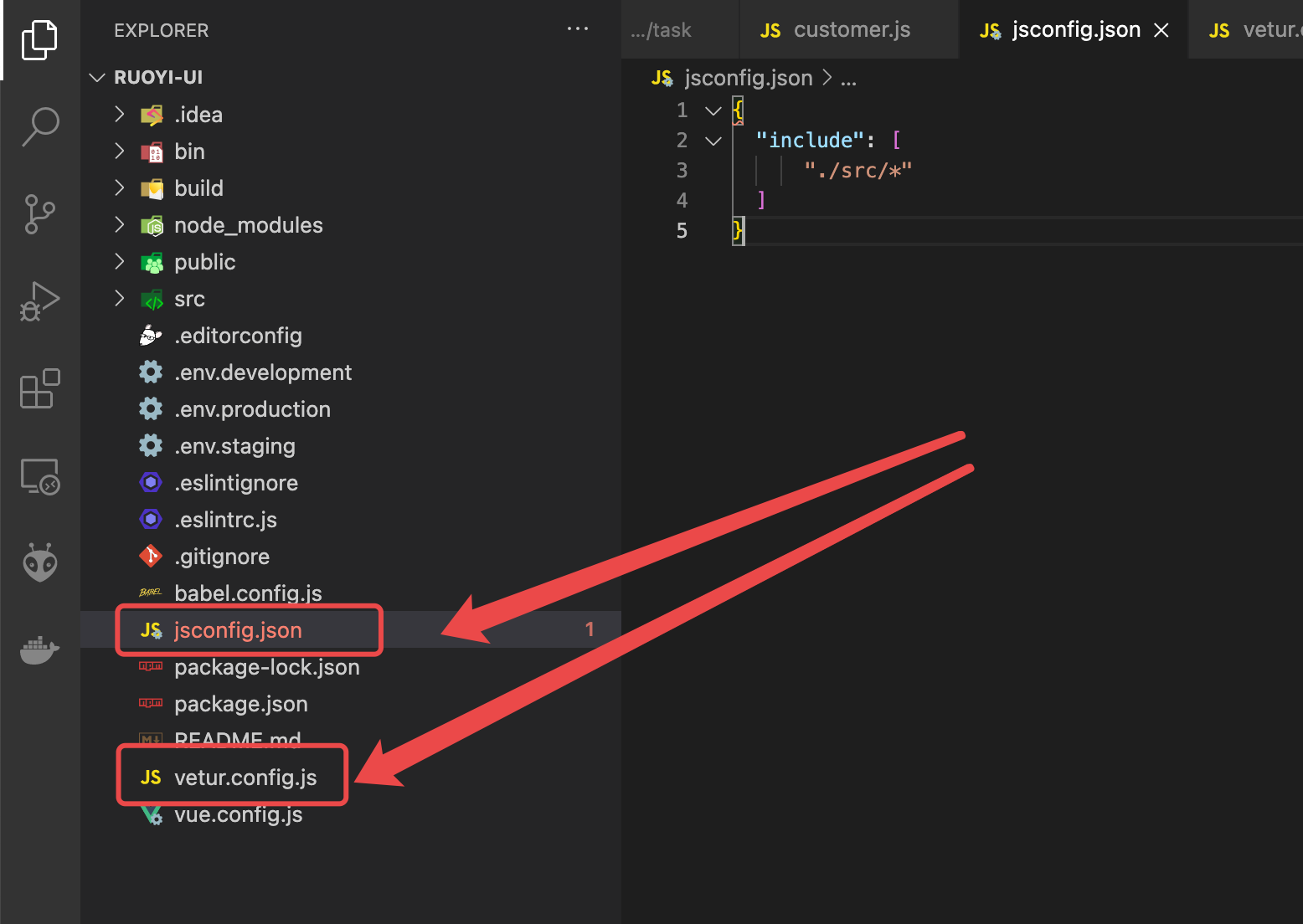Viewport: 1303px width, 924px height.
Task: Open the PlatformIO alien icon view
Action: pyautogui.click(x=39, y=562)
